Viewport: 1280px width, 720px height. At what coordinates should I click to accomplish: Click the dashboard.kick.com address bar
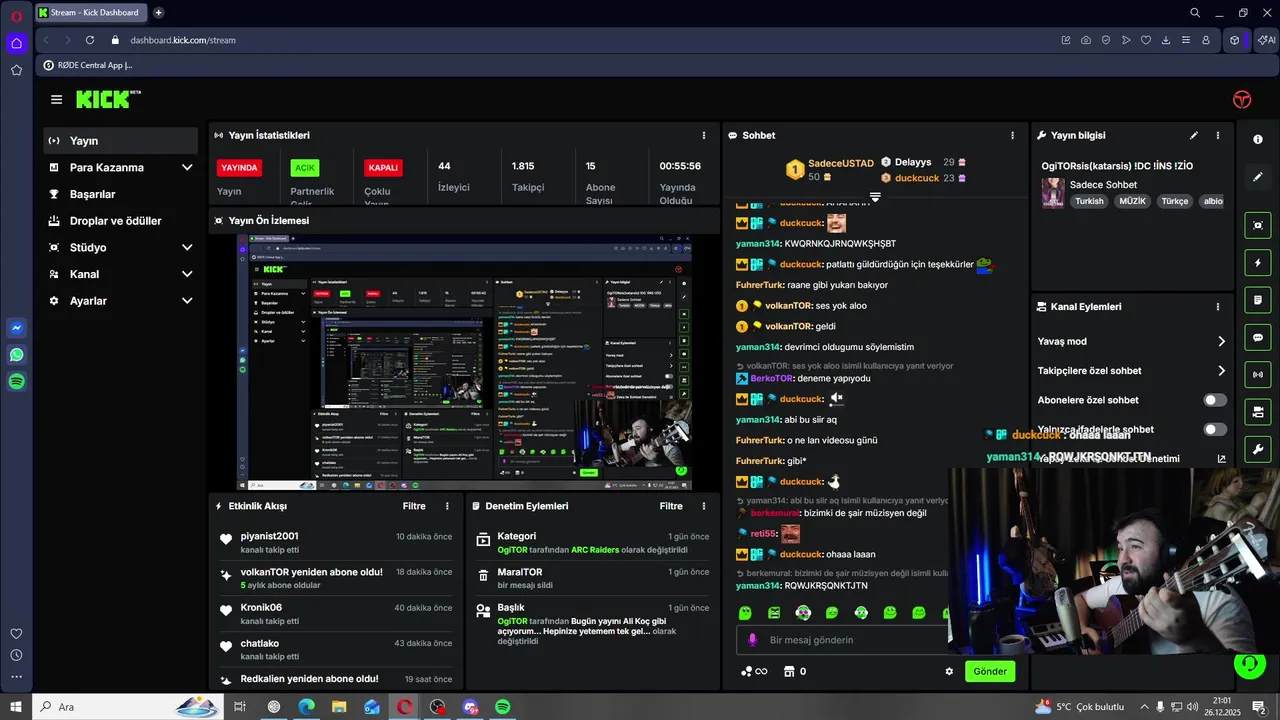(183, 40)
